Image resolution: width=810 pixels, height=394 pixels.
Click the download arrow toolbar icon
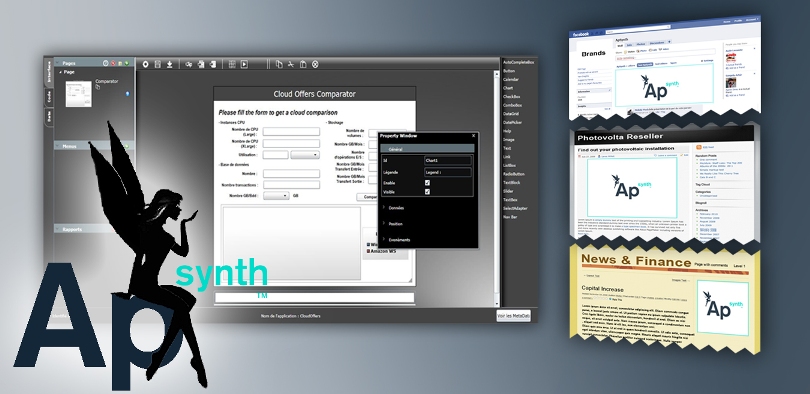[169, 64]
